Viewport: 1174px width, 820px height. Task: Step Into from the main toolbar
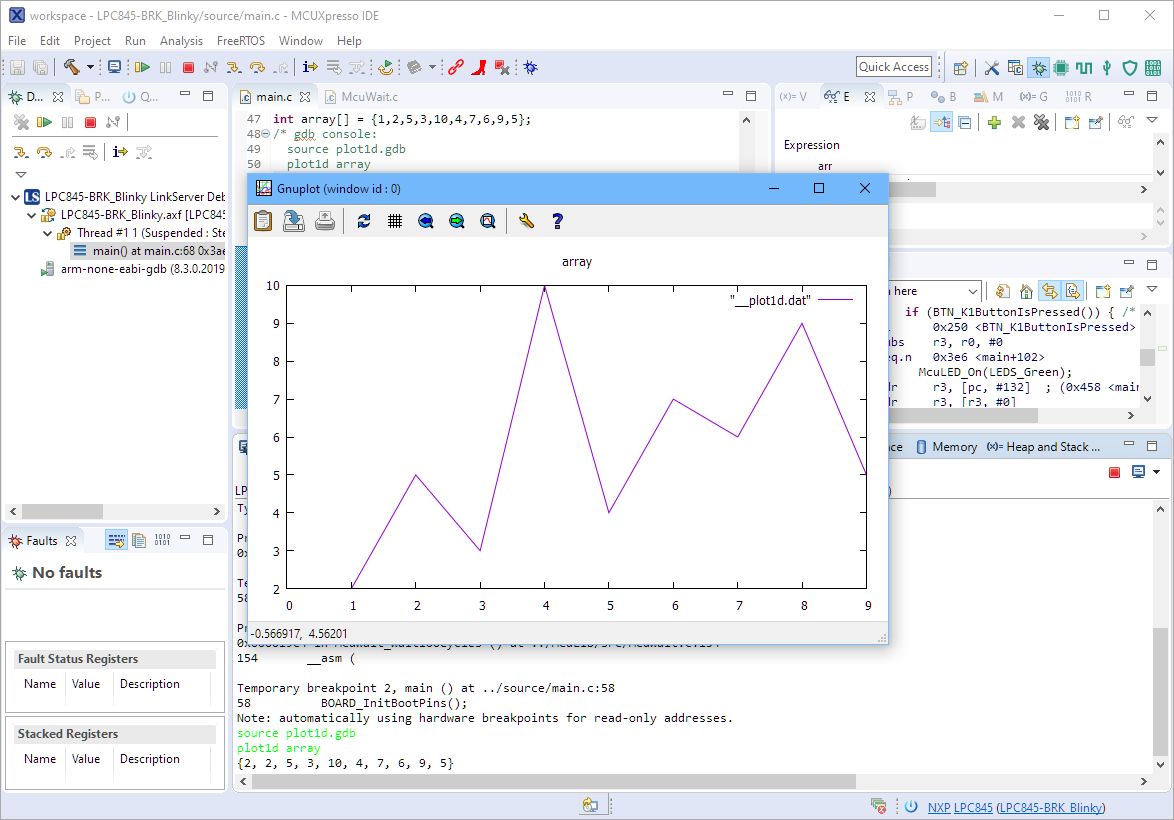click(234, 67)
